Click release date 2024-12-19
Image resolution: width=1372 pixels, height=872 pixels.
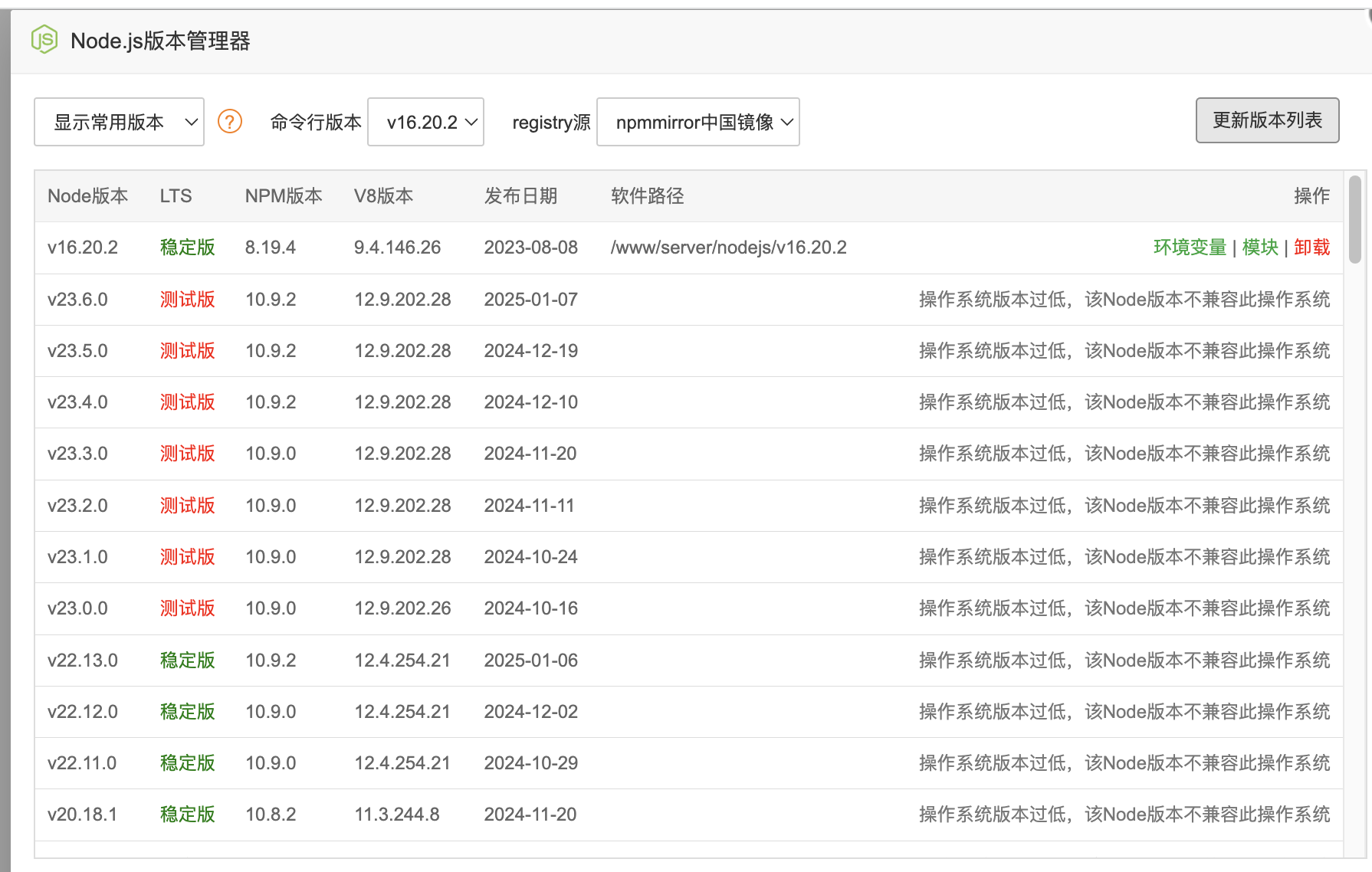[x=530, y=351]
